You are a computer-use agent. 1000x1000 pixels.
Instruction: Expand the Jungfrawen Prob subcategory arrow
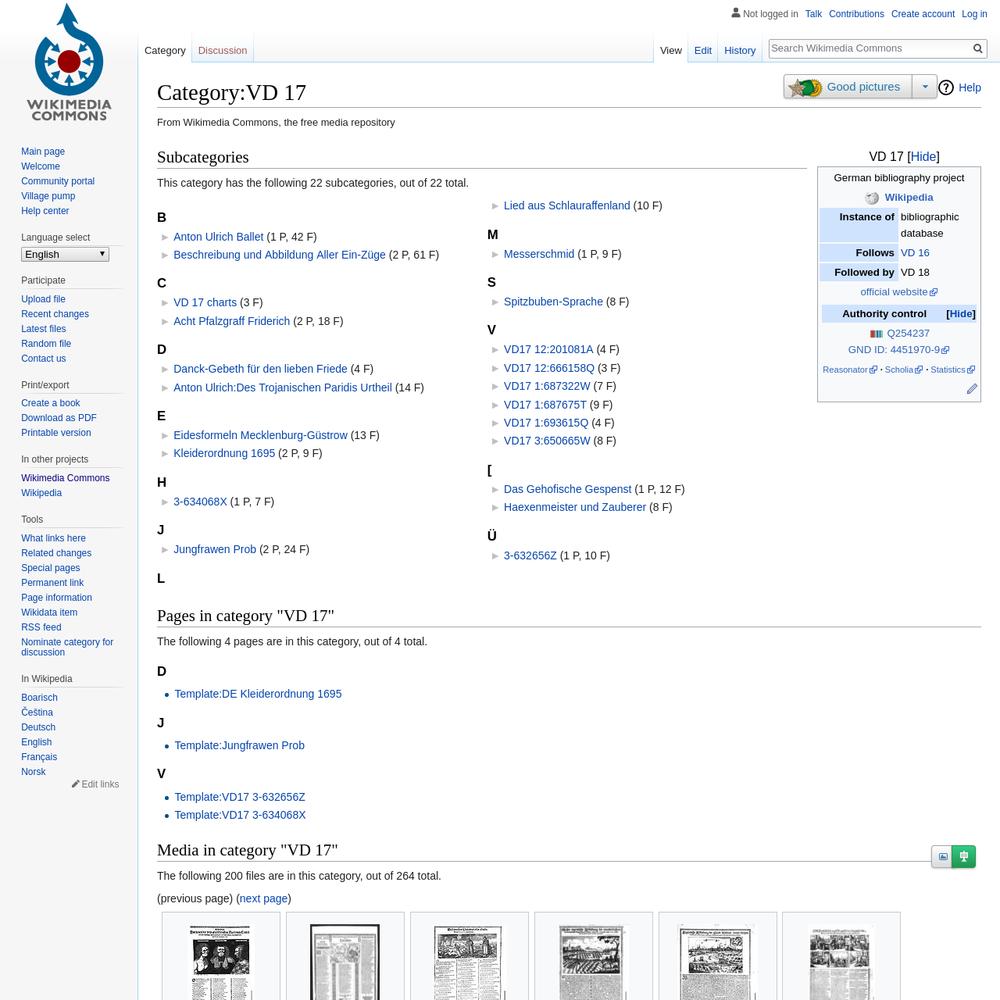point(165,550)
